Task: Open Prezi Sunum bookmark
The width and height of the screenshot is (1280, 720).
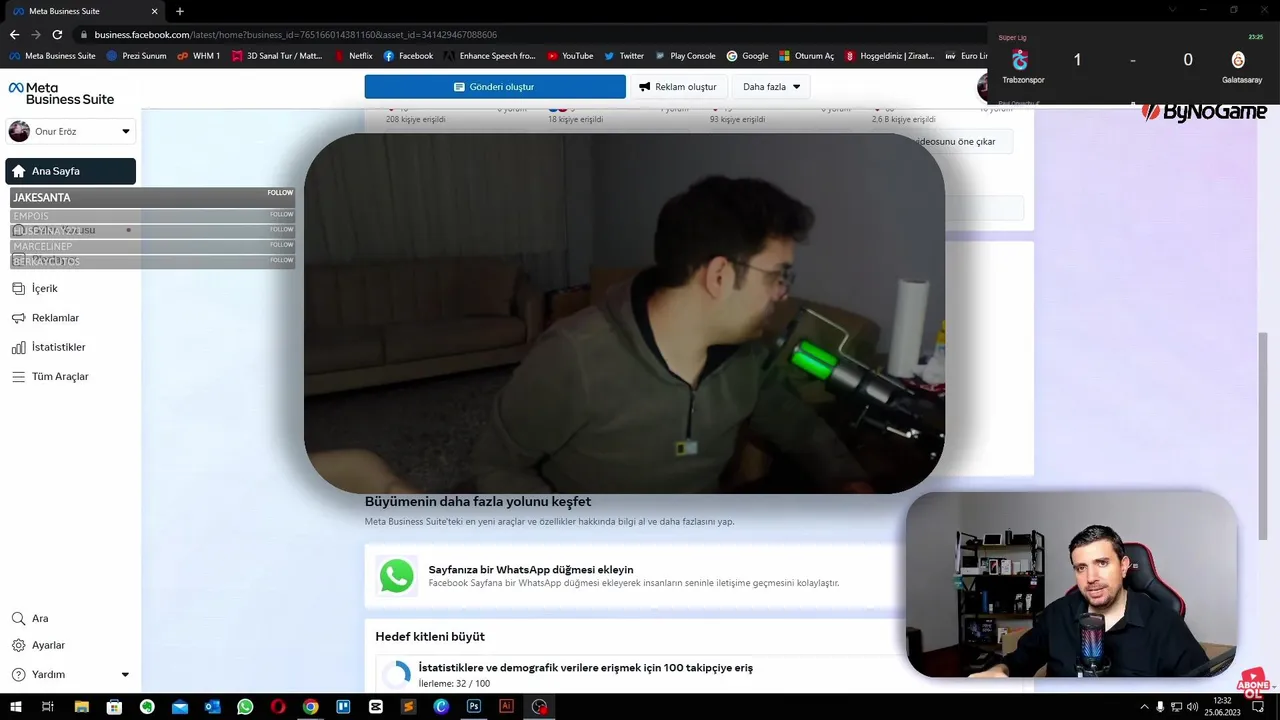Action: pos(136,56)
